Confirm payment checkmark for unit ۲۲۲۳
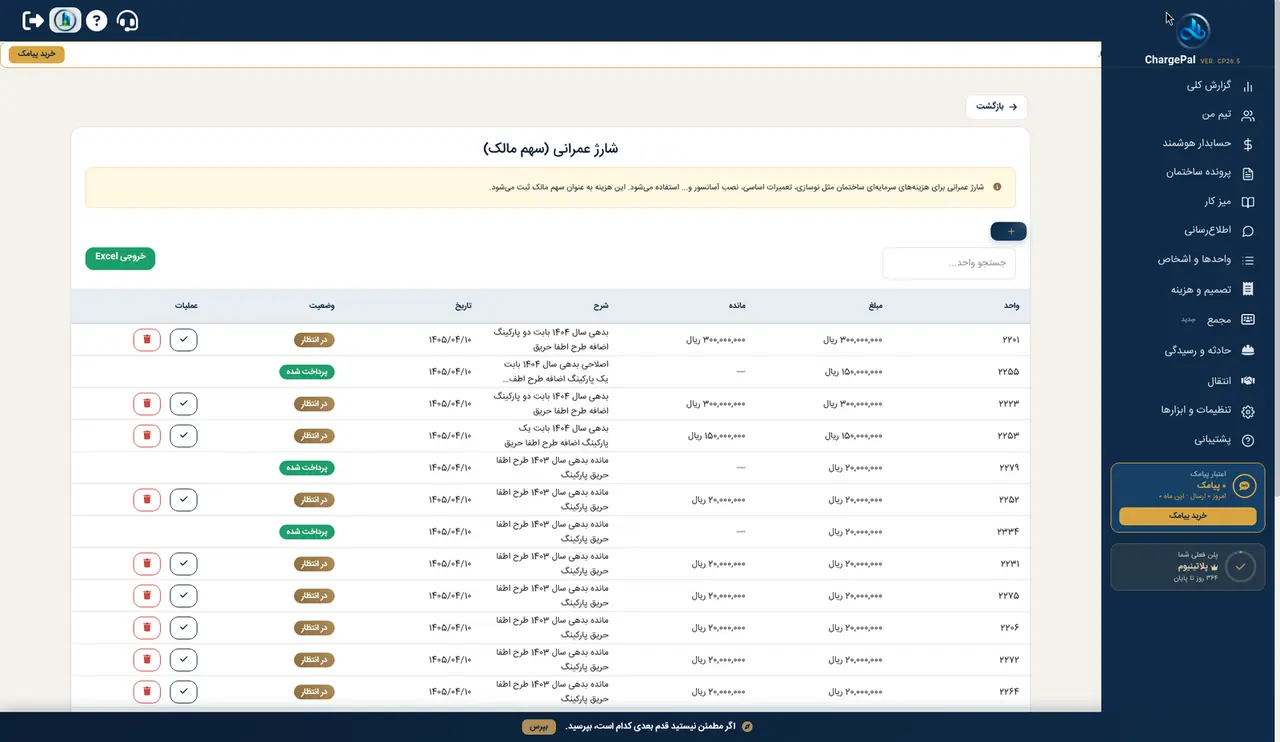Viewport: 1280px width, 742px height. [183, 403]
